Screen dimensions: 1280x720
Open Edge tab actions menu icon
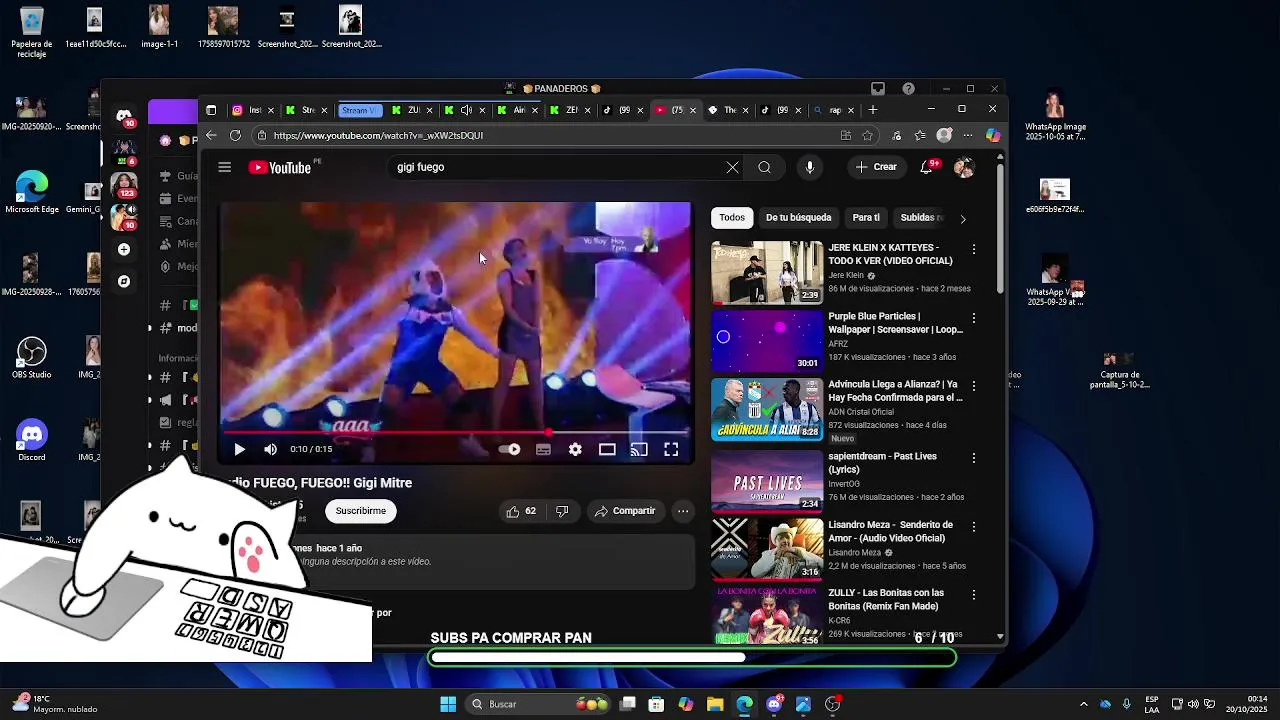coord(211,110)
